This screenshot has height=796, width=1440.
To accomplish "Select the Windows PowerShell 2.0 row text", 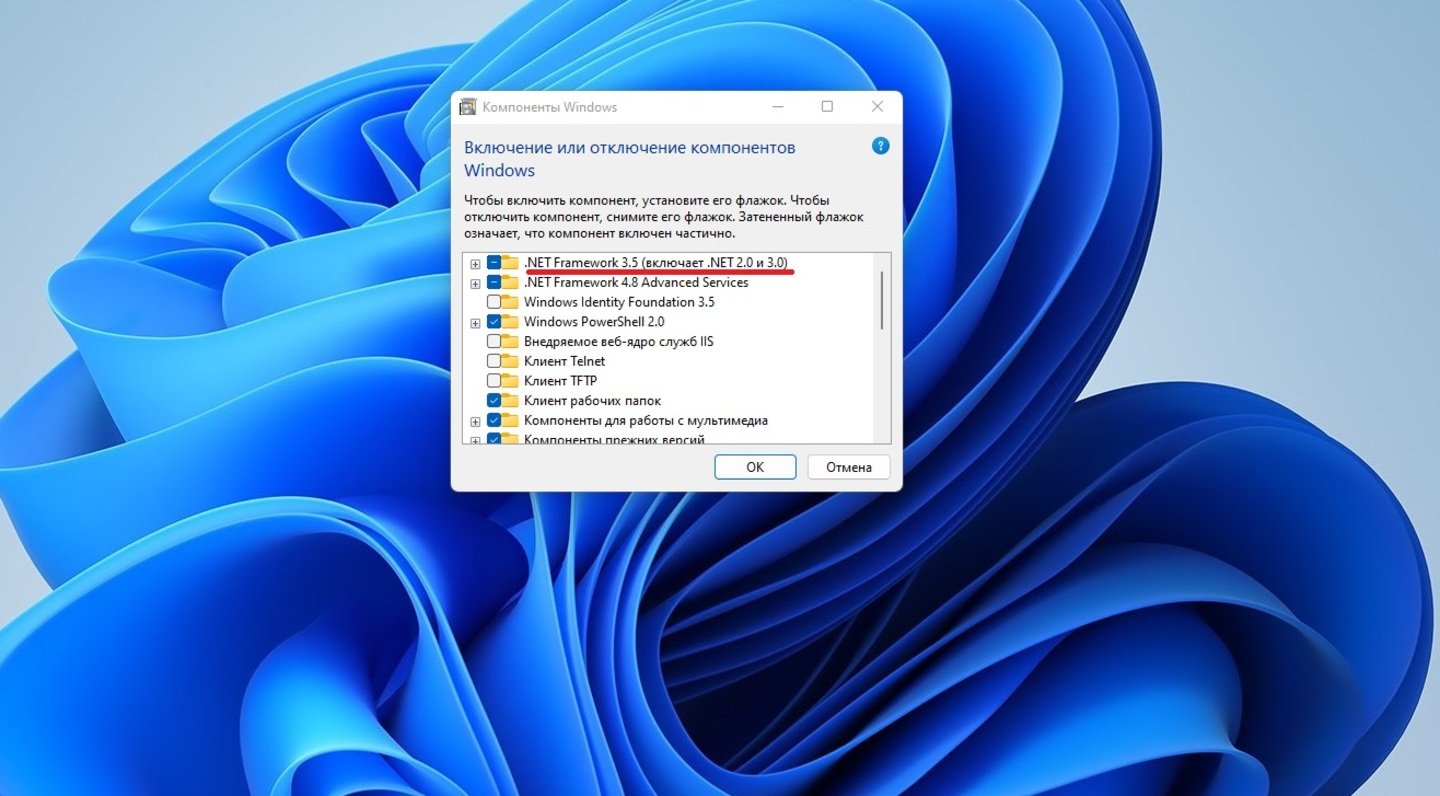I will point(594,322).
